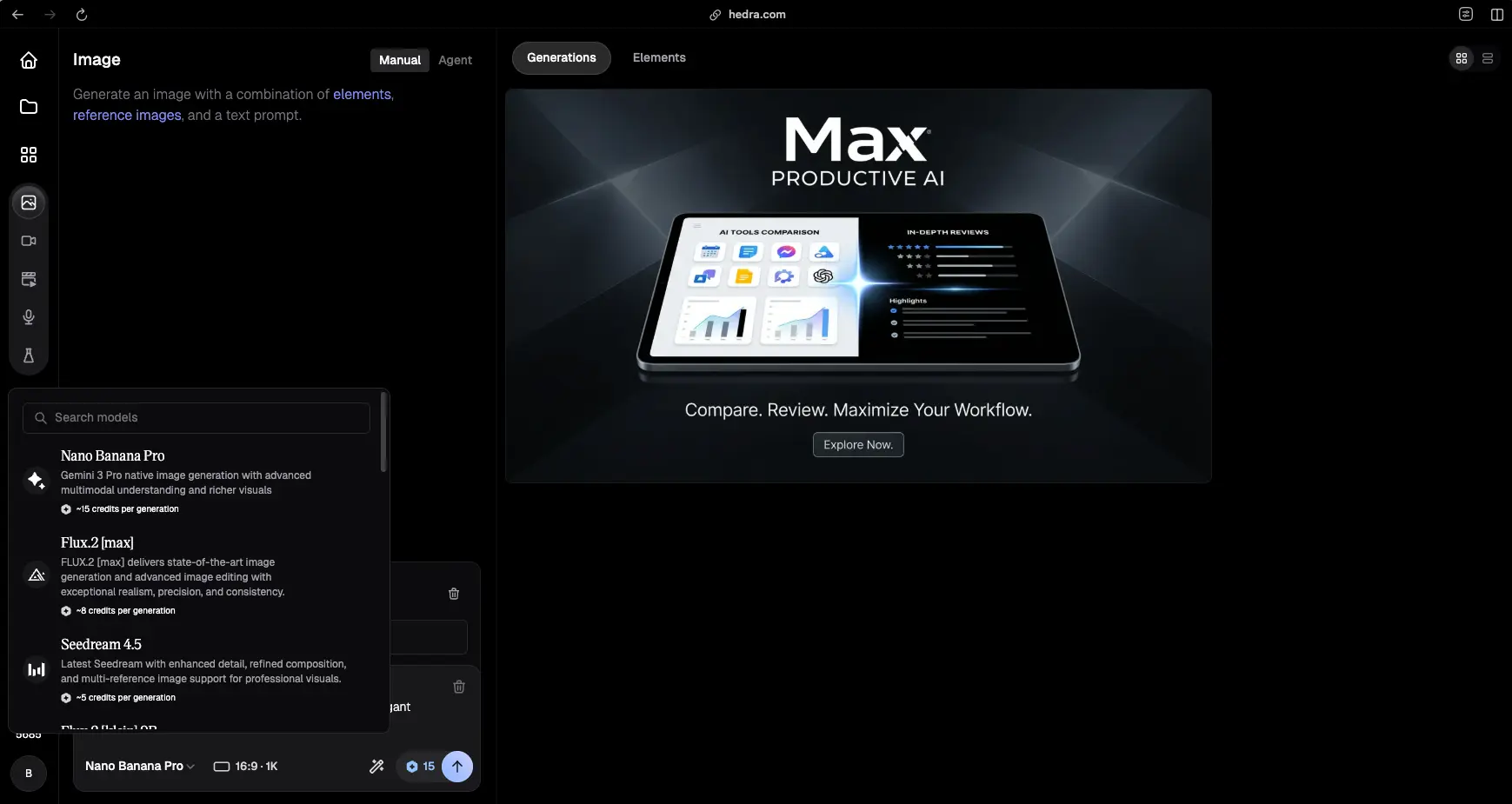Open the microphone audio tool in sidebar
The height and width of the screenshot is (804, 1512).
pos(29,317)
